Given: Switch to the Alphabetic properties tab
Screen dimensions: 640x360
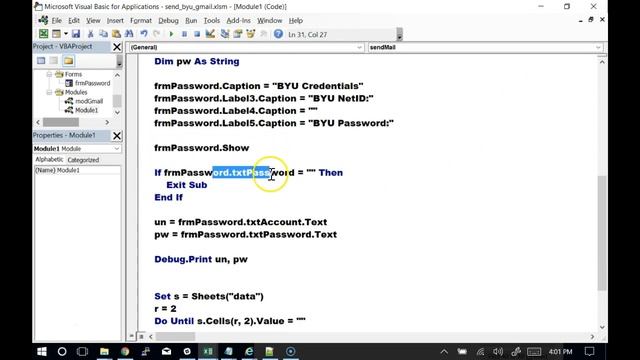Looking at the screenshot, I should pyautogui.click(x=49, y=160).
